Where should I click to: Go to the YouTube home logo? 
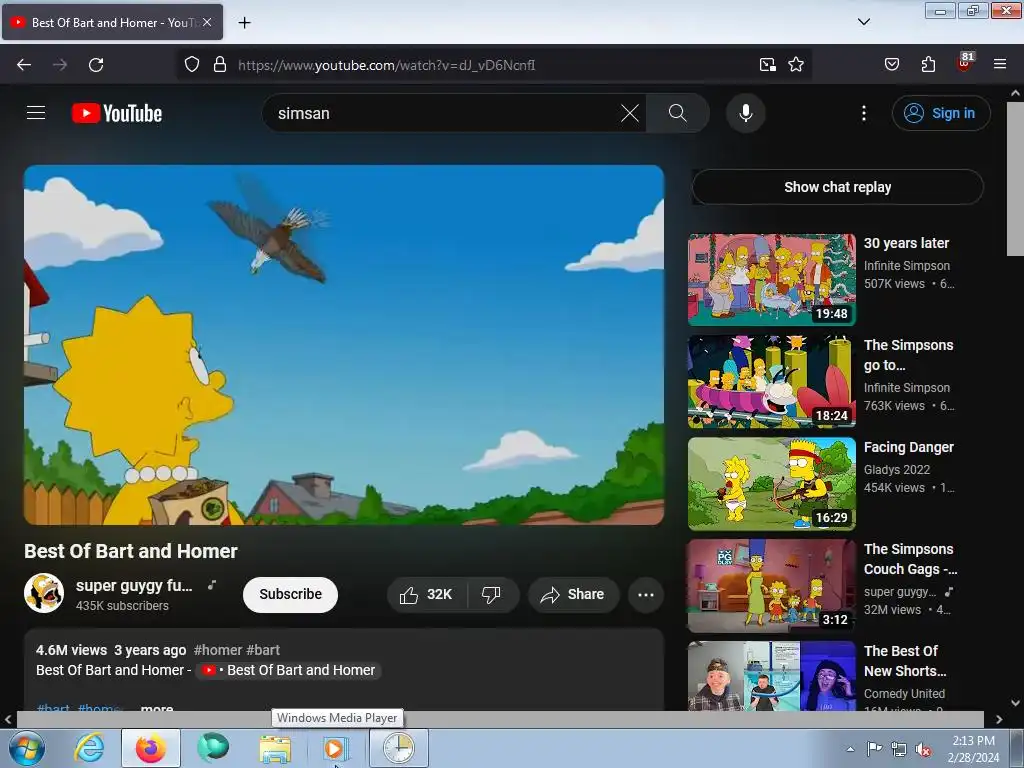[117, 113]
